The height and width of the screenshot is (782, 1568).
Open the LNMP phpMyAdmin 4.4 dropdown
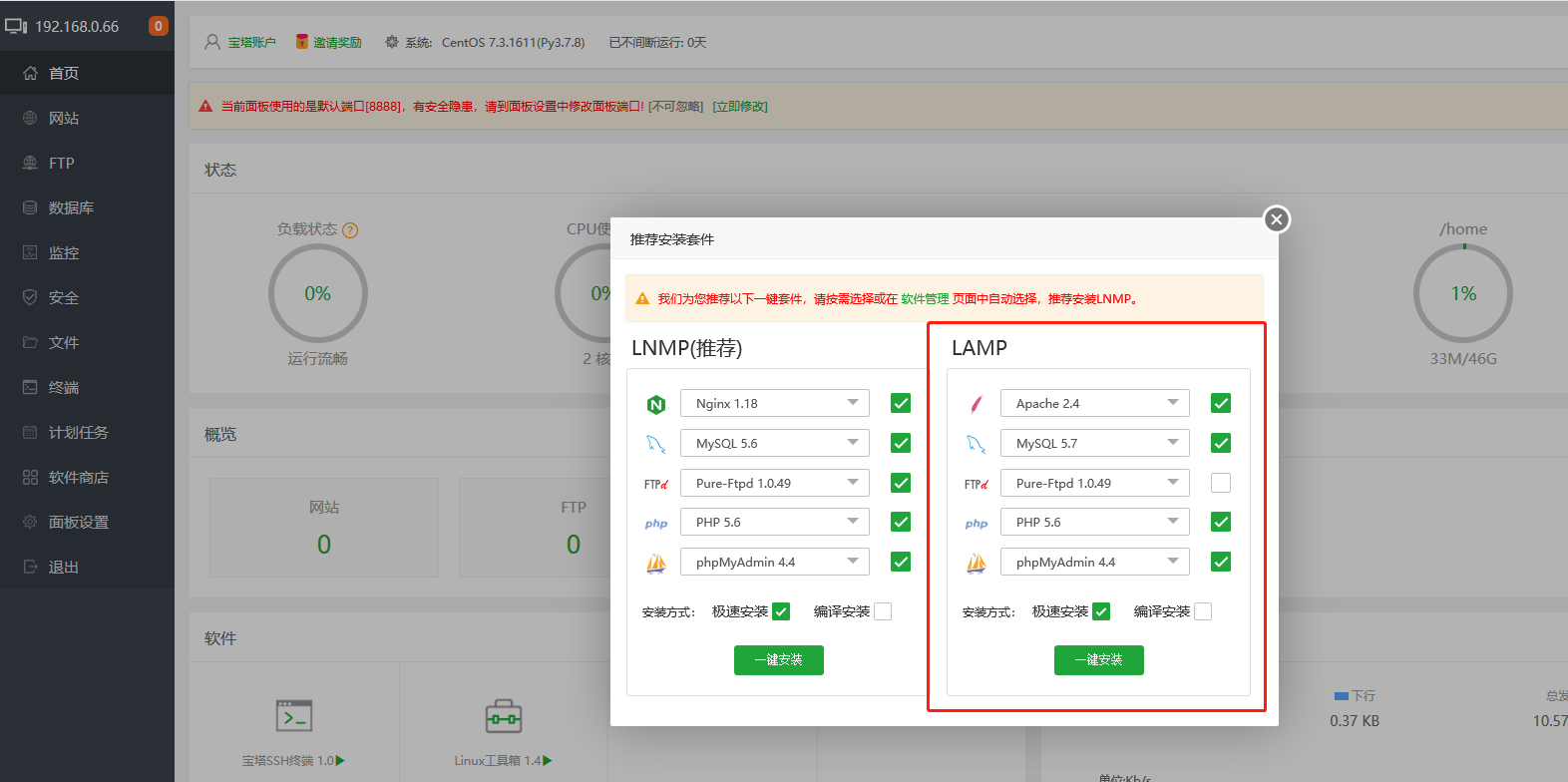[x=775, y=562]
